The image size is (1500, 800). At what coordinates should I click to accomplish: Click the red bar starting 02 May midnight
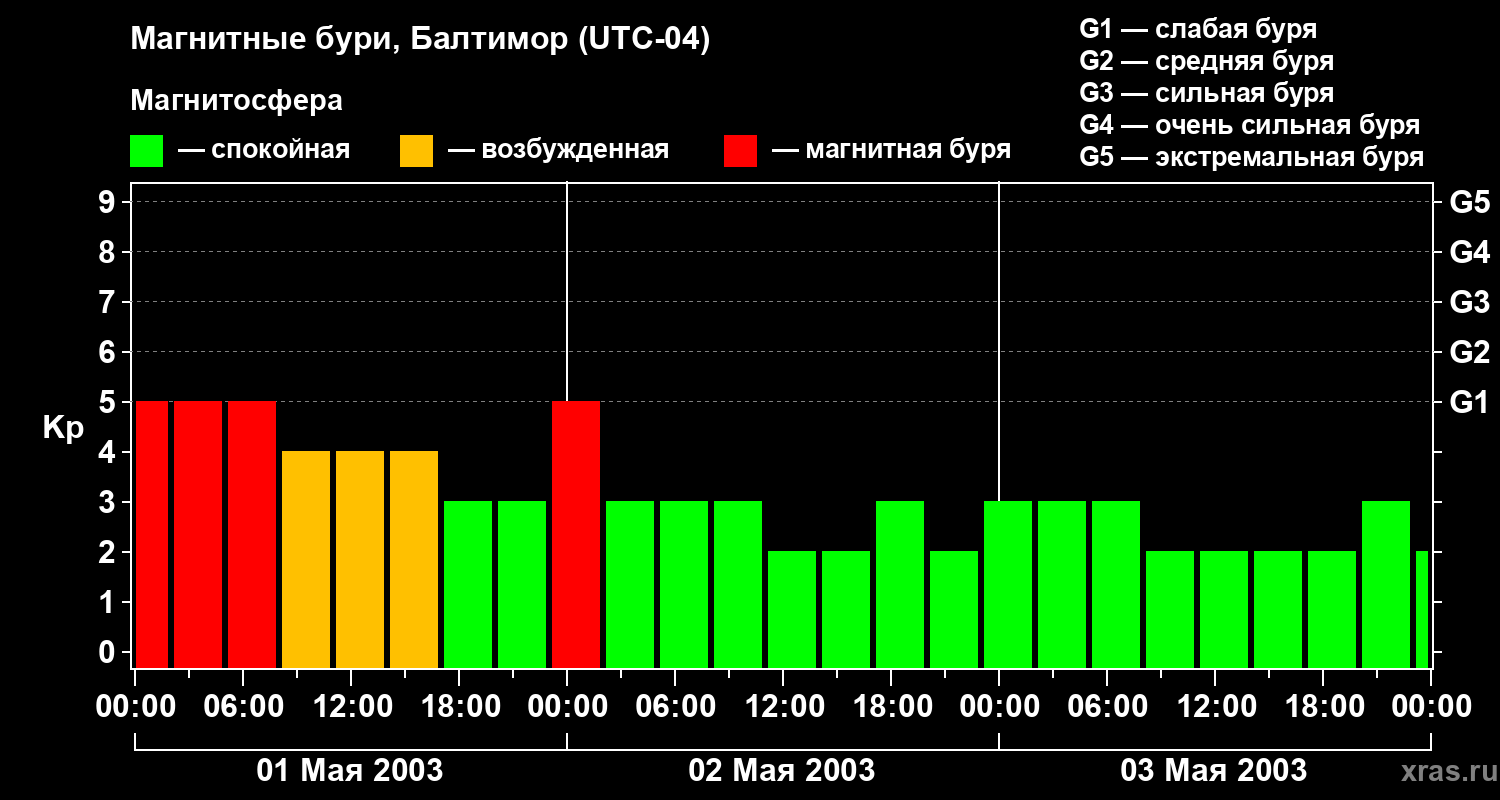coord(576,534)
